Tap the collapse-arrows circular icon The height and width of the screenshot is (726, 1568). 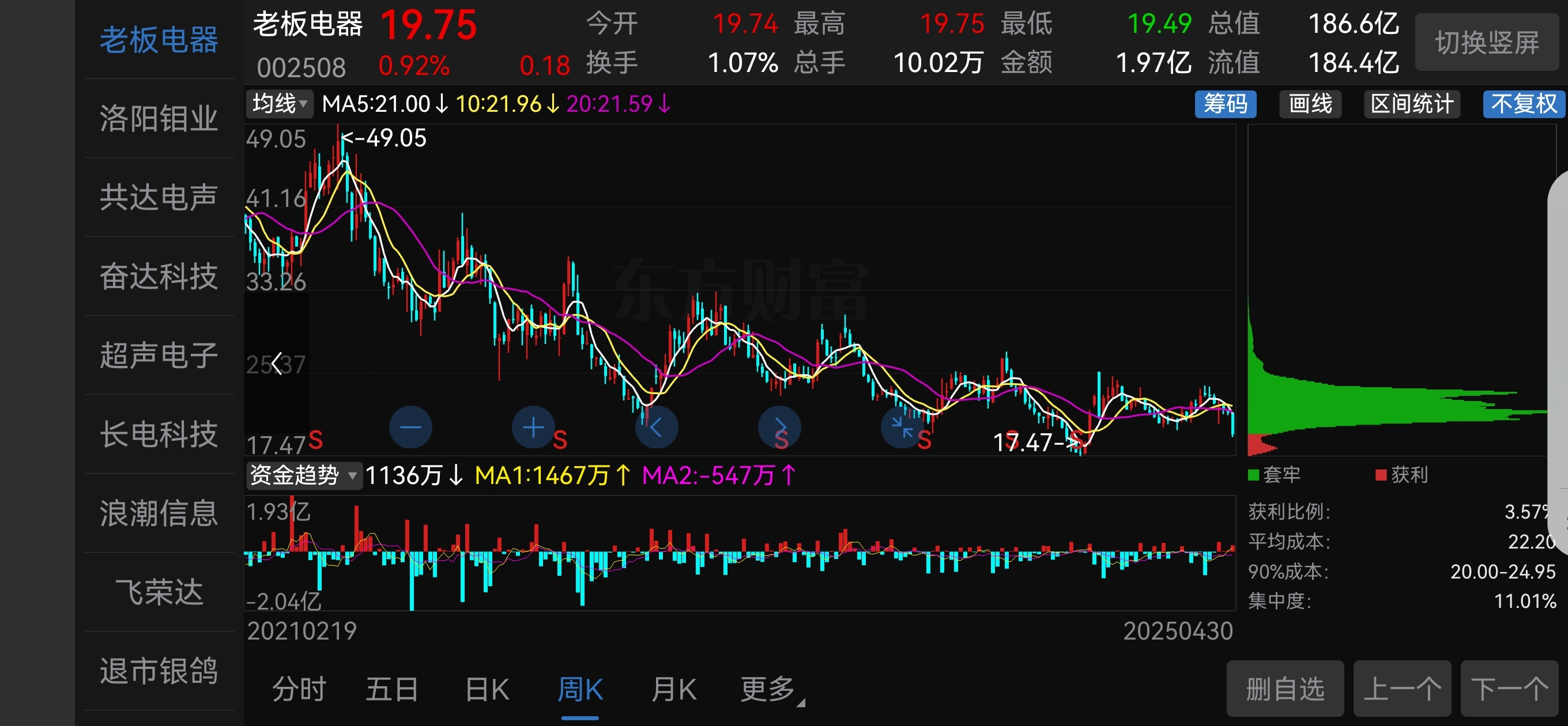point(902,427)
